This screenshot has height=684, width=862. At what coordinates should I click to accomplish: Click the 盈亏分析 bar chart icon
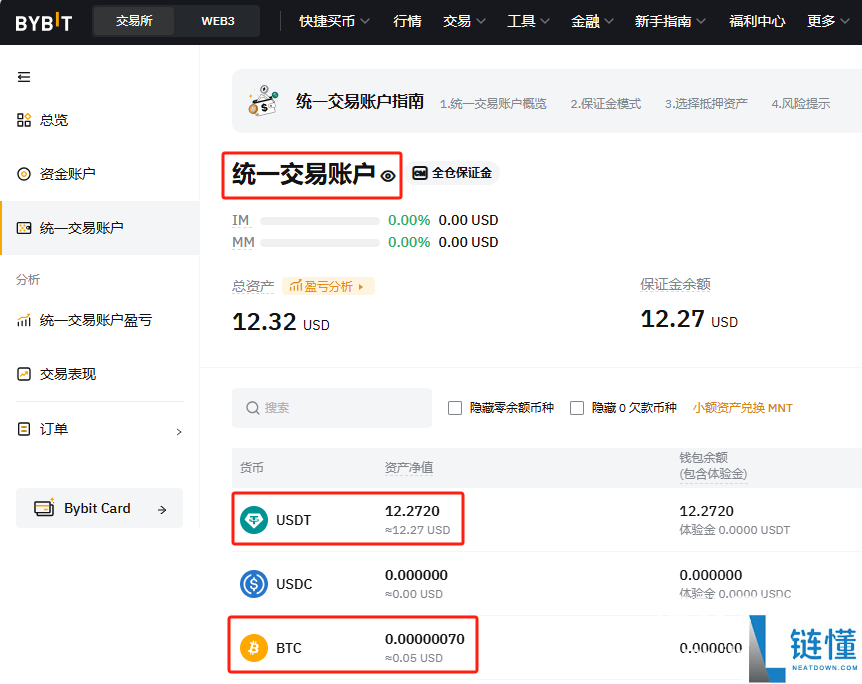coord(296,286)
